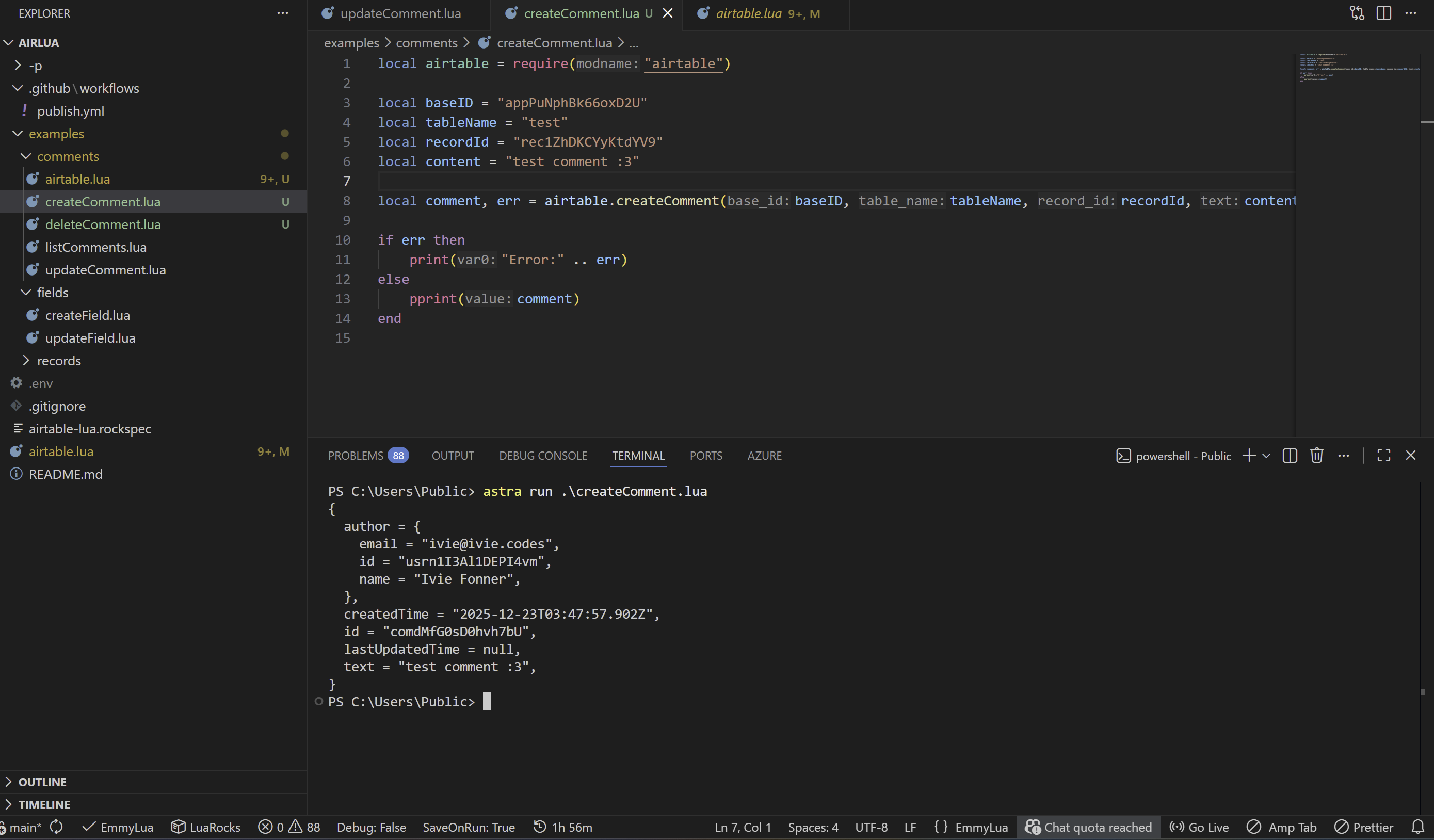Image resolution: width=1434 pixels, height=840 pixels.
Task: Click the Split Editor Right icon
Action: coord(1383,13)
